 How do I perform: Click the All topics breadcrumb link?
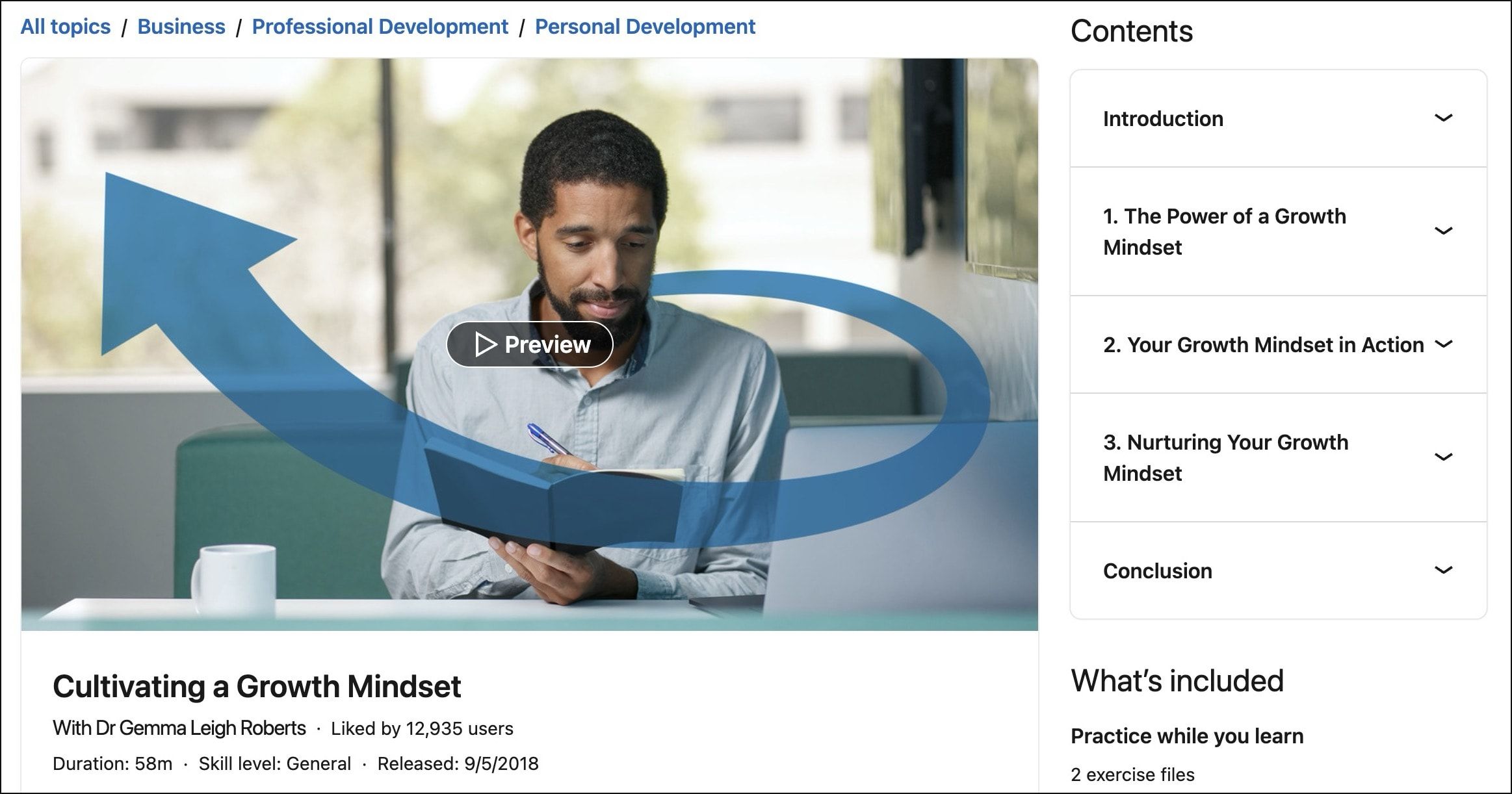(65, 25)
